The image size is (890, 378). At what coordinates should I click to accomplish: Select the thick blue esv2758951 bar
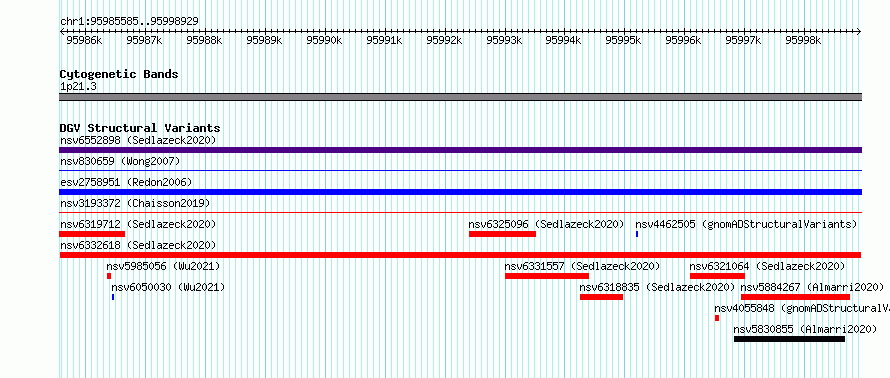point(460,192)
